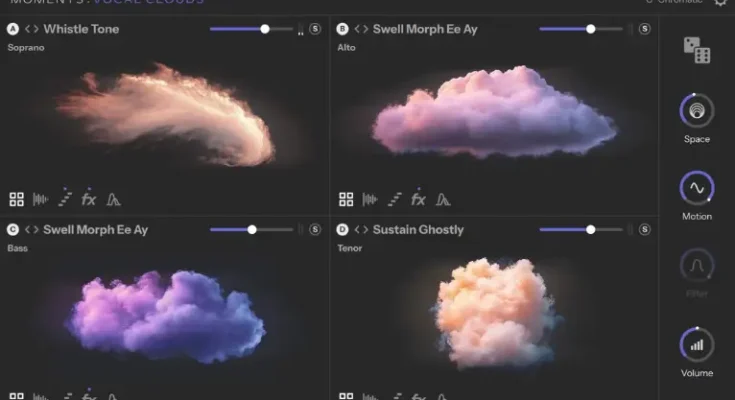Click the envelope shape icon in layer A

[113, 199]
